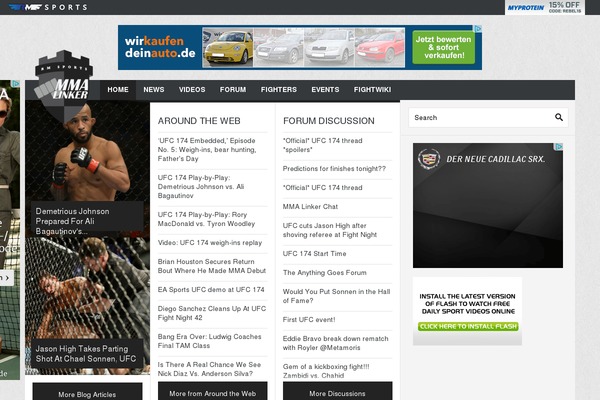Open Video: UFC 174 weigh-ins replay

coord(210,243)
